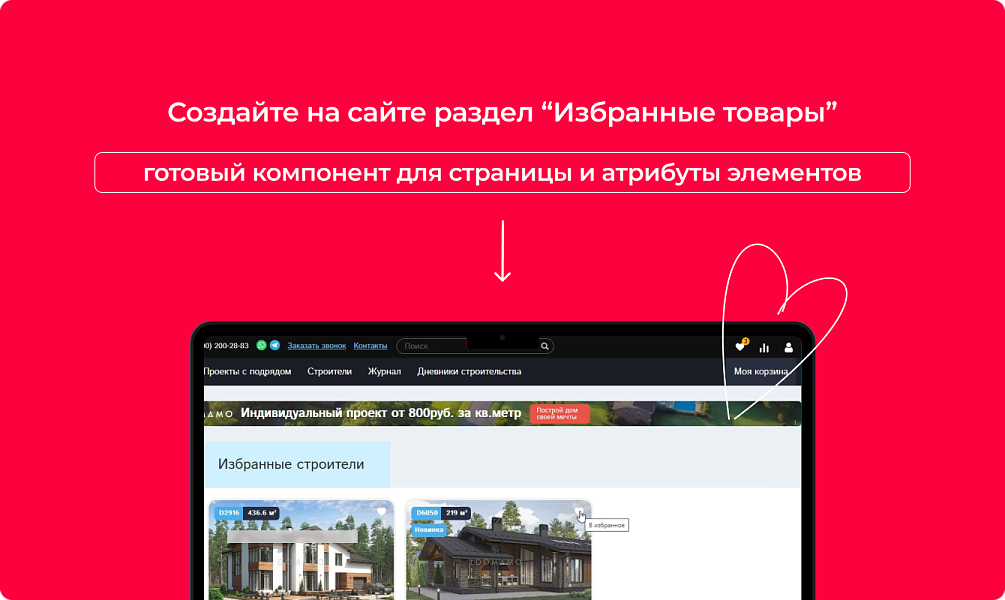Click the search magnifier icon

click(x=545, y=346)
